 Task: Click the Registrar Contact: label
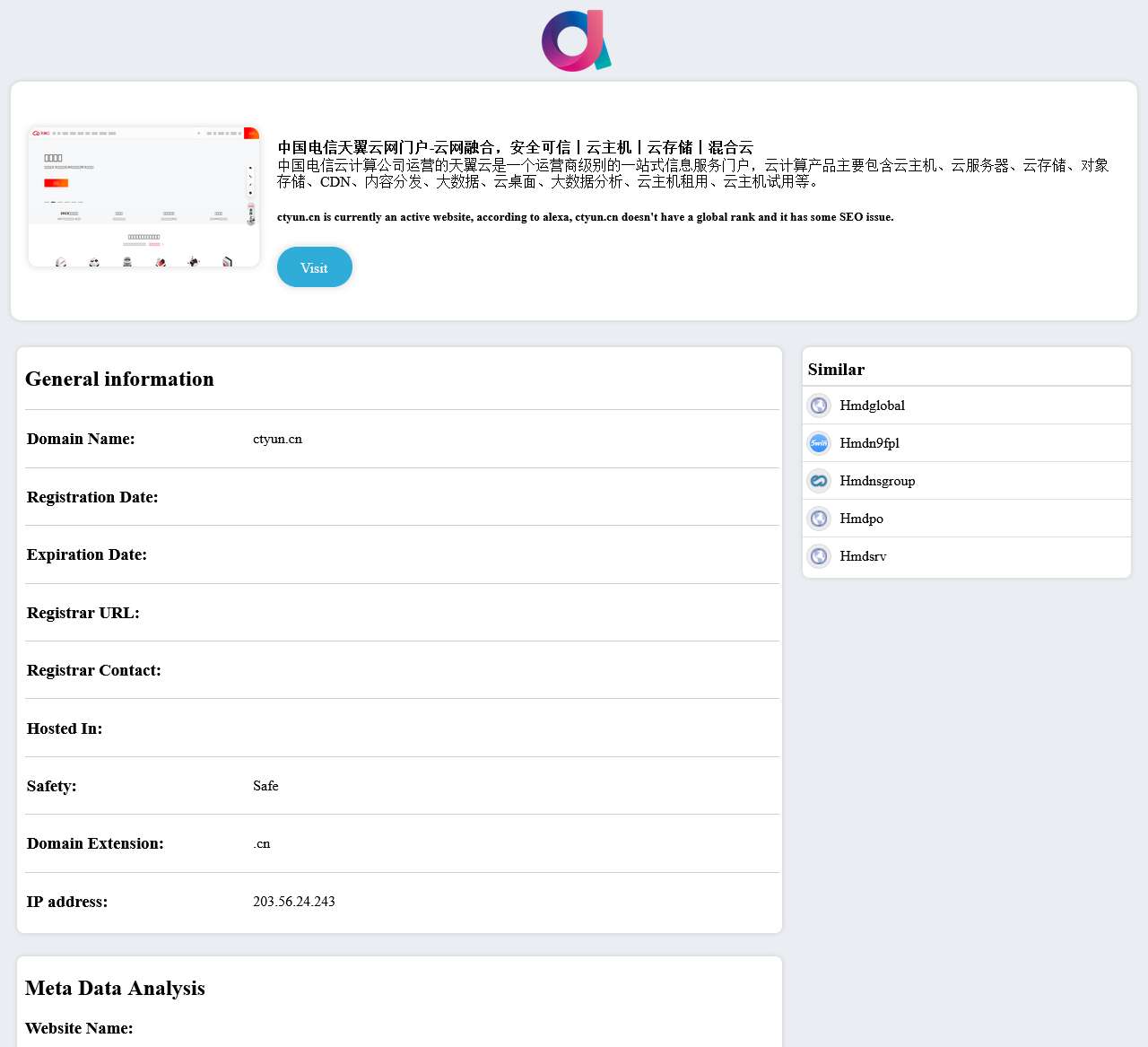(x=94, y=670)
